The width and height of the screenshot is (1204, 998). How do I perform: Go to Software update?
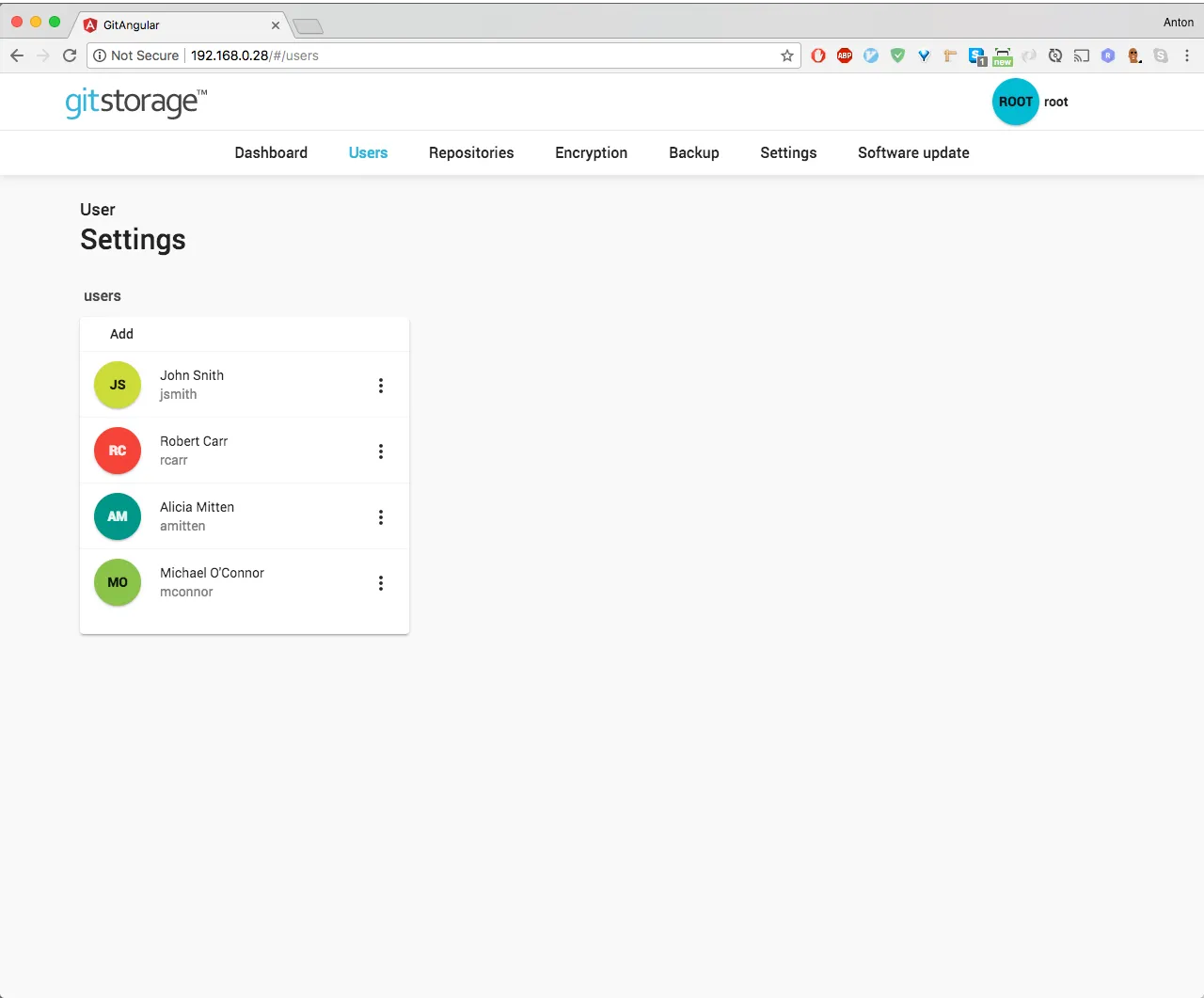click(x=913, y=152)
